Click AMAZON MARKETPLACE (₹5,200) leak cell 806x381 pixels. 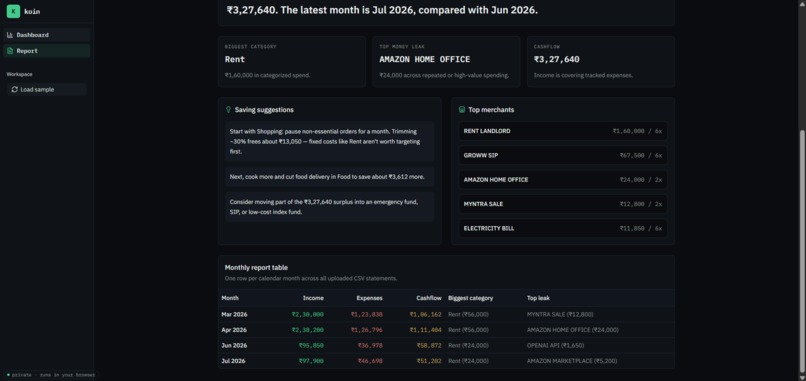572,361
